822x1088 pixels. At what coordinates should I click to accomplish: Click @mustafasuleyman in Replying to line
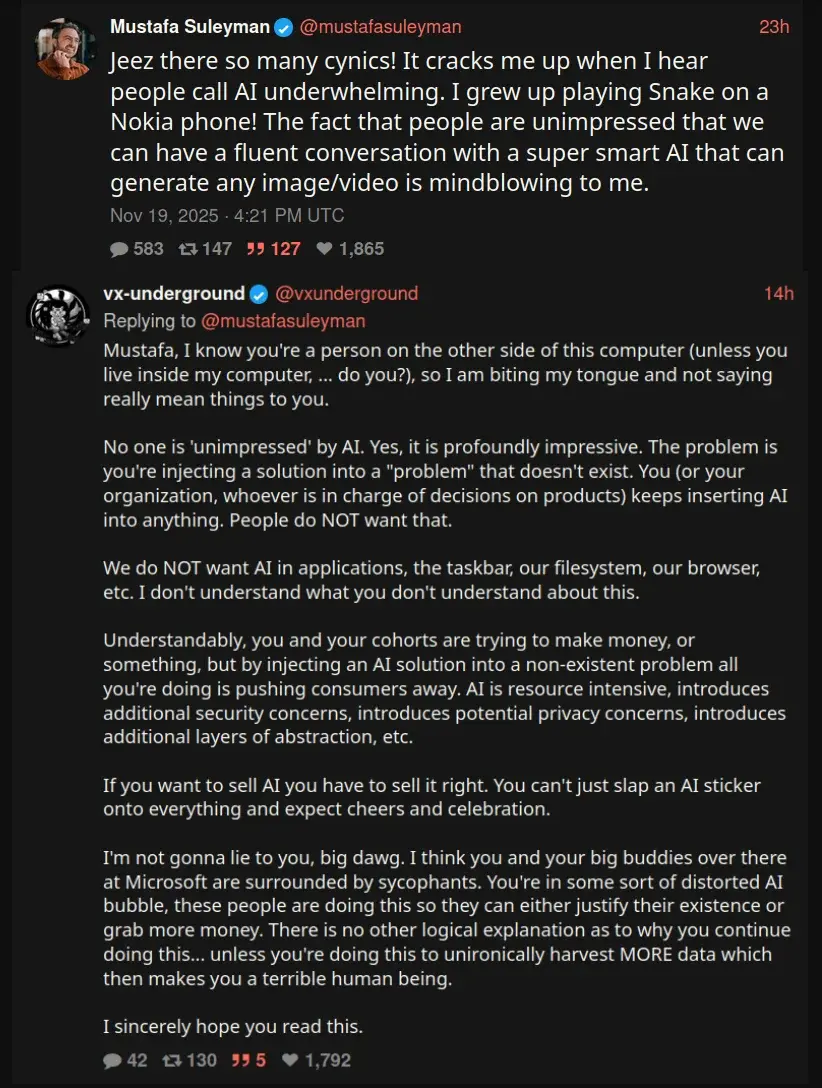(283, 321)
